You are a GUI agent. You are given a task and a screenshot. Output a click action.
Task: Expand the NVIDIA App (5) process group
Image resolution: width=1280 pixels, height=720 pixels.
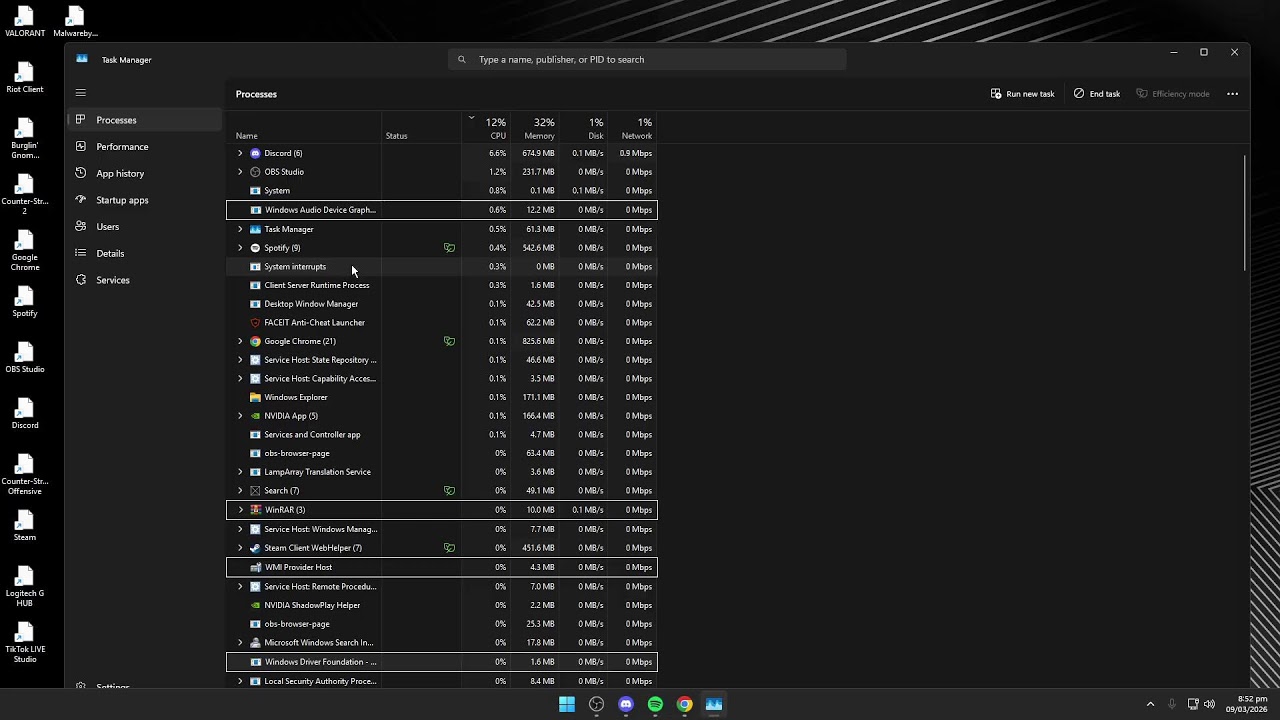[240, 416]
